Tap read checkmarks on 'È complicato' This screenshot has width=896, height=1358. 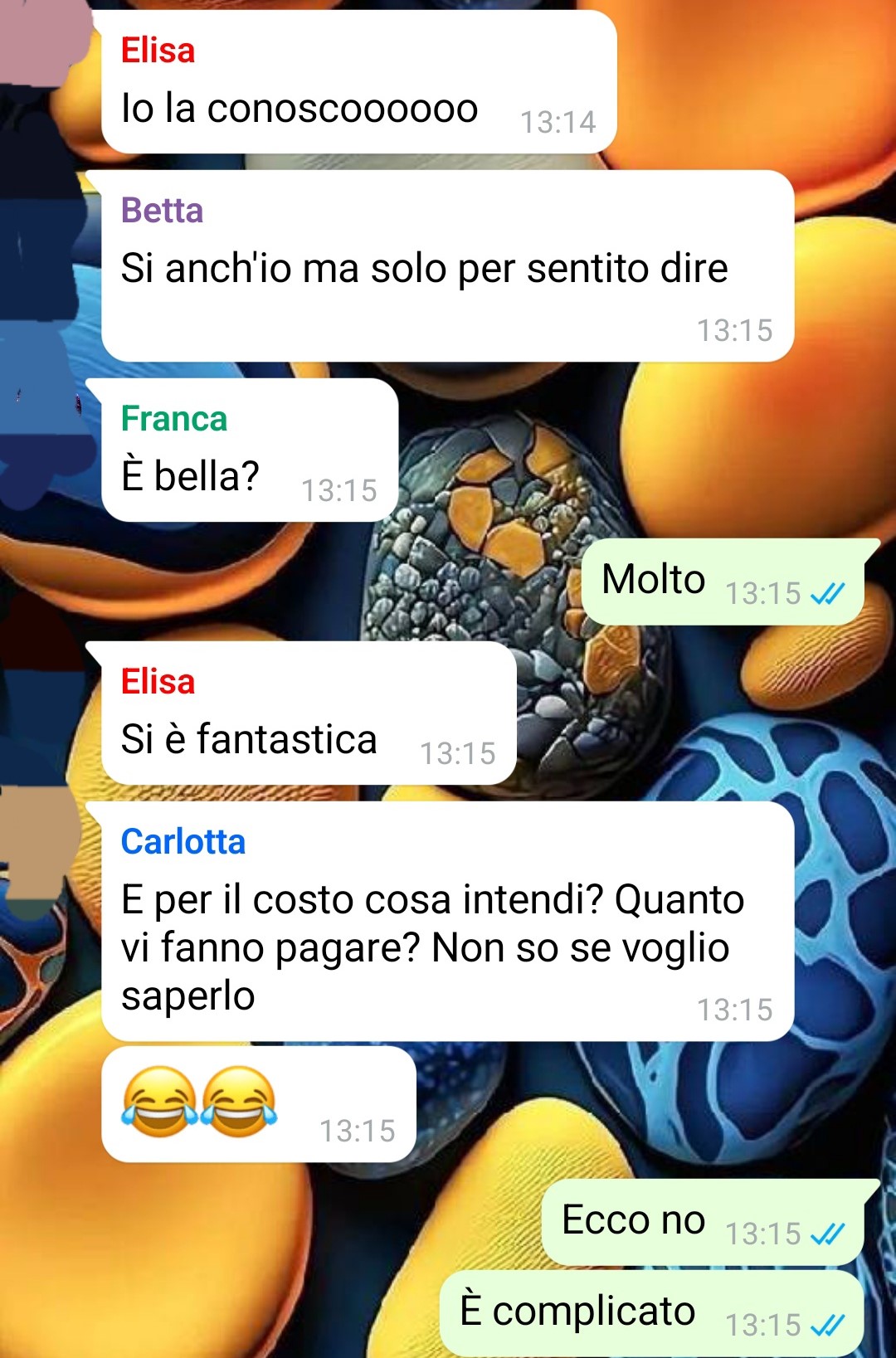[827, 1326]
